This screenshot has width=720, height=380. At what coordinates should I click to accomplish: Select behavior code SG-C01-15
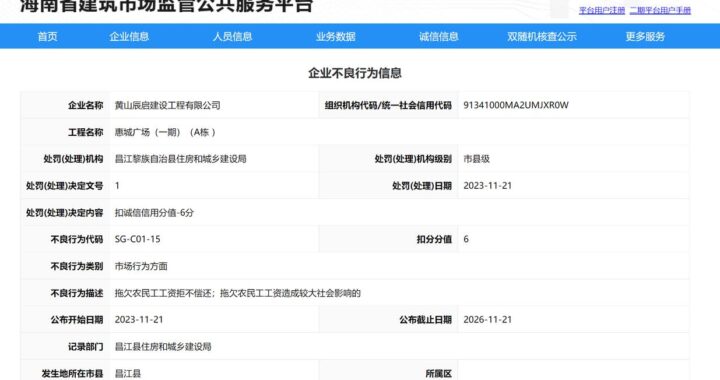click(138, 239)
